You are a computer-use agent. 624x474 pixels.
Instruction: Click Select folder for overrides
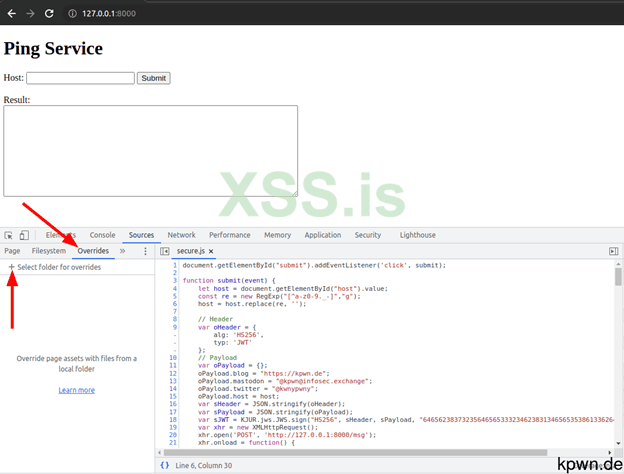click(x=55, y=267)
